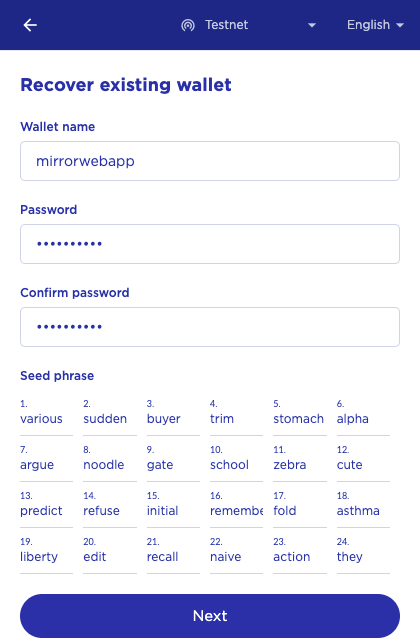Expand the English language dropdown
The height and width of the screenshot is (641, 420).
pos(375,25)
